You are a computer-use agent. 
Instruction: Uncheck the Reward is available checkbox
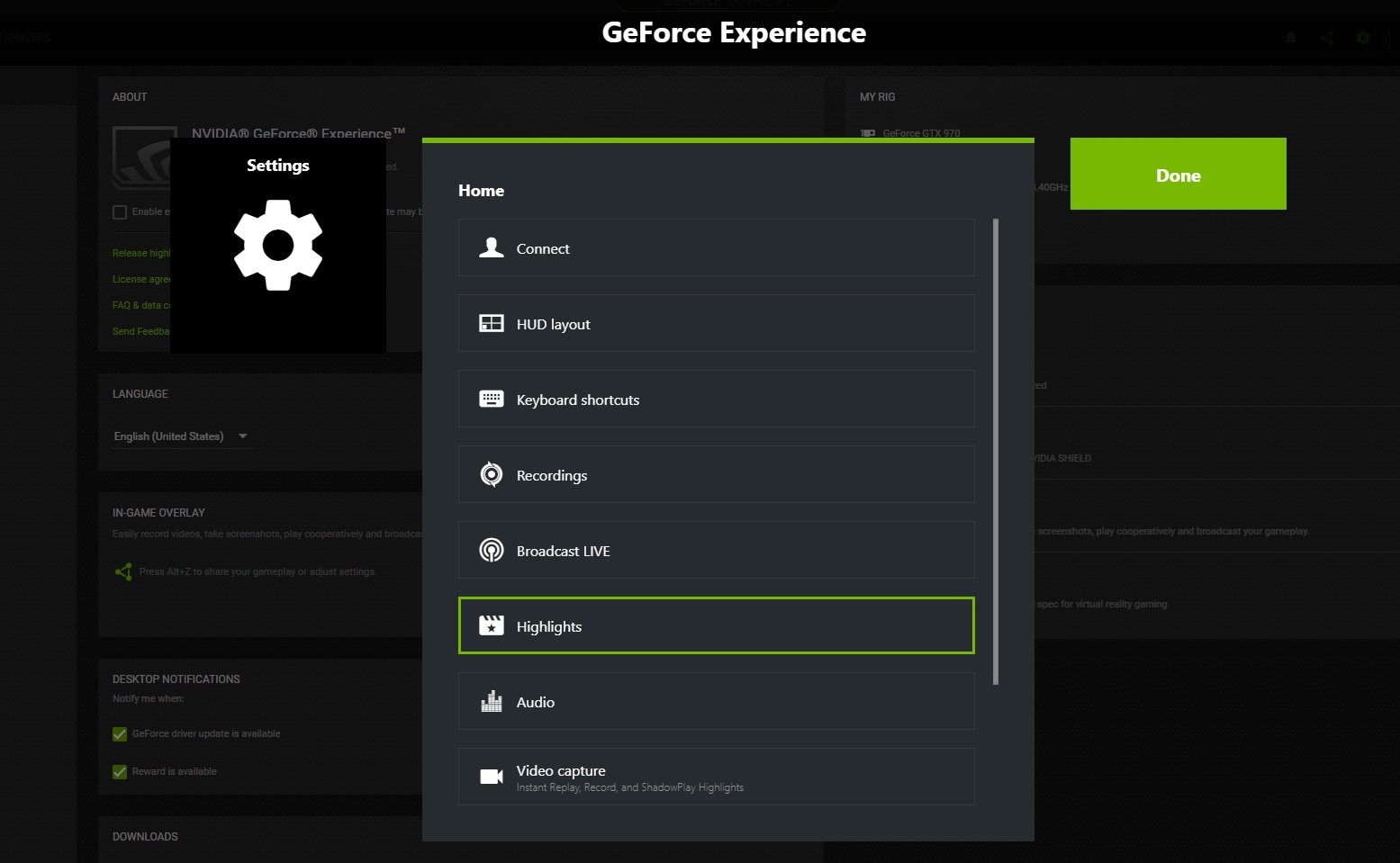point(120,772)
